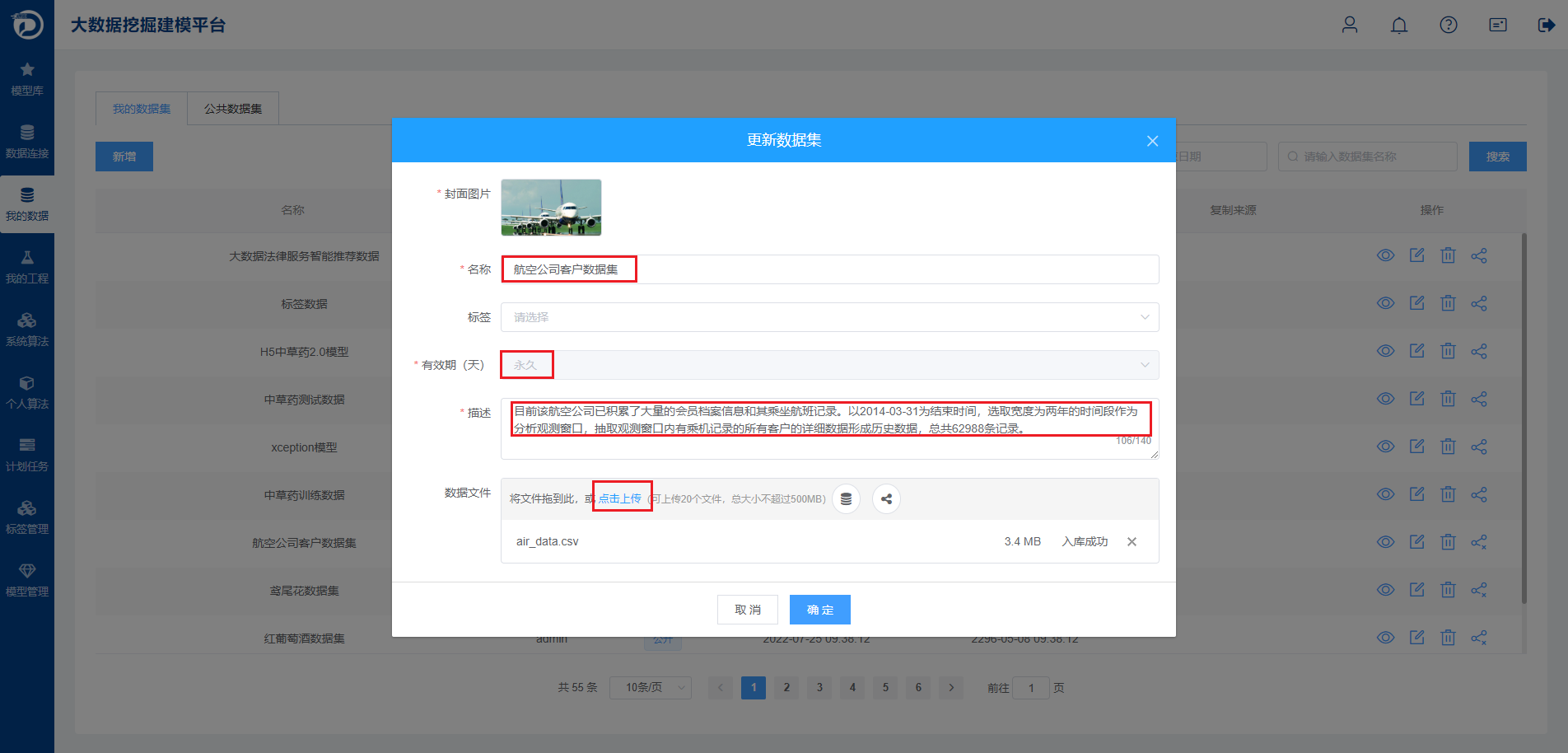Open the 模型库 sidebar item
The image size is (1568, 753).
click(x=27, y=80)
